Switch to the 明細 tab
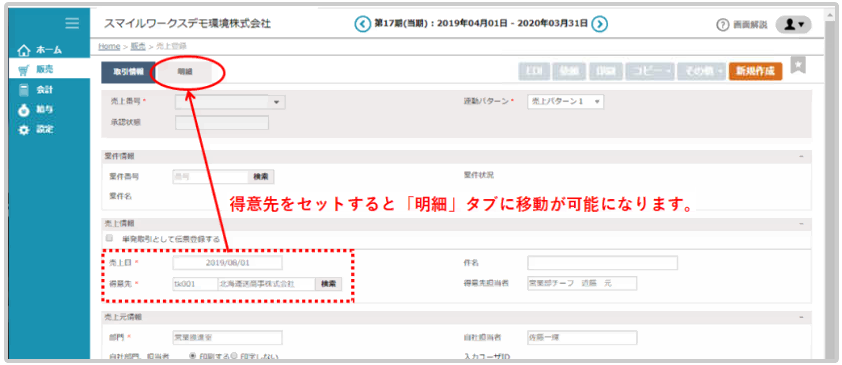 (185, 72)
